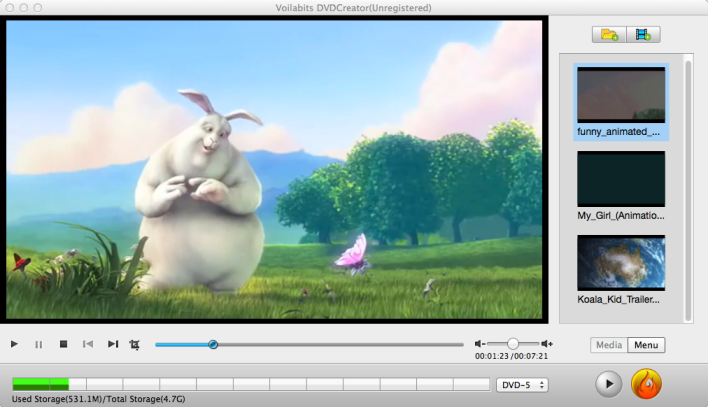The image size is (708, 407).
Task: Open the DVD-5 disc type dropdown
Action: coord(522,385)
